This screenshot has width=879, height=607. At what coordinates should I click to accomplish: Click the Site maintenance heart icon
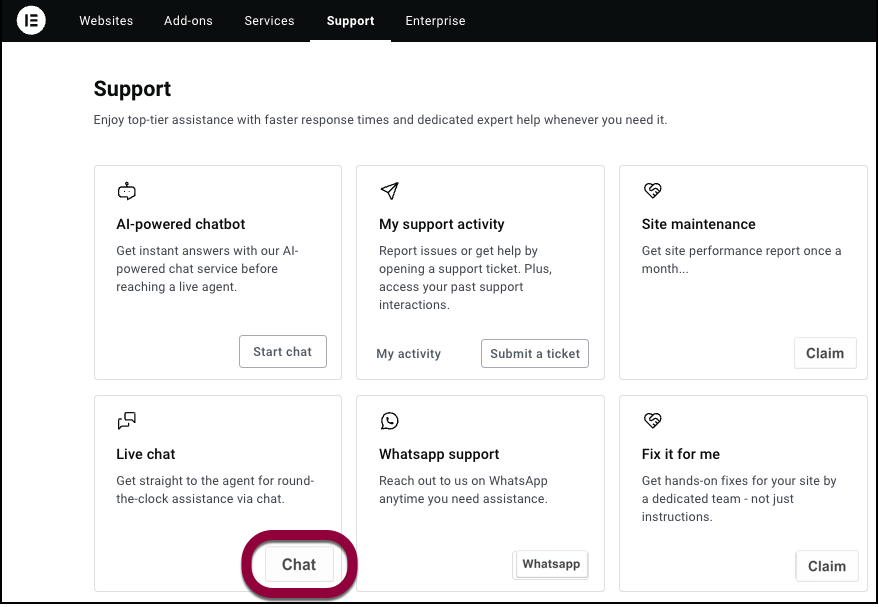coord(652,191)
